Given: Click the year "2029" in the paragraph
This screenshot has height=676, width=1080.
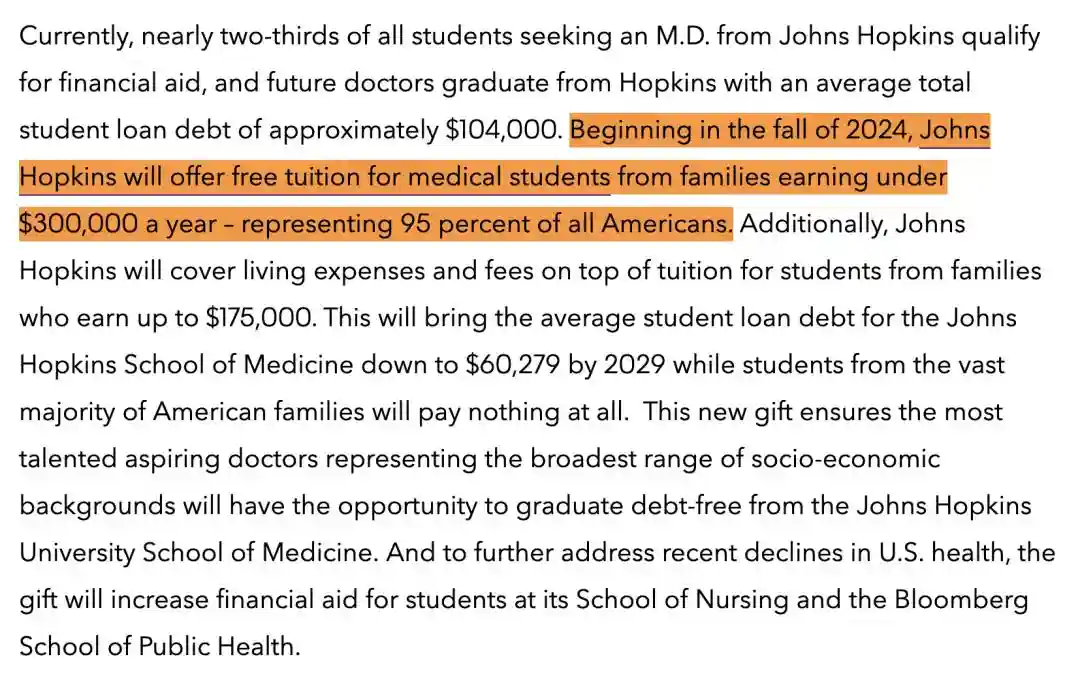Looking at the screenshot, I should pos(632,365).
